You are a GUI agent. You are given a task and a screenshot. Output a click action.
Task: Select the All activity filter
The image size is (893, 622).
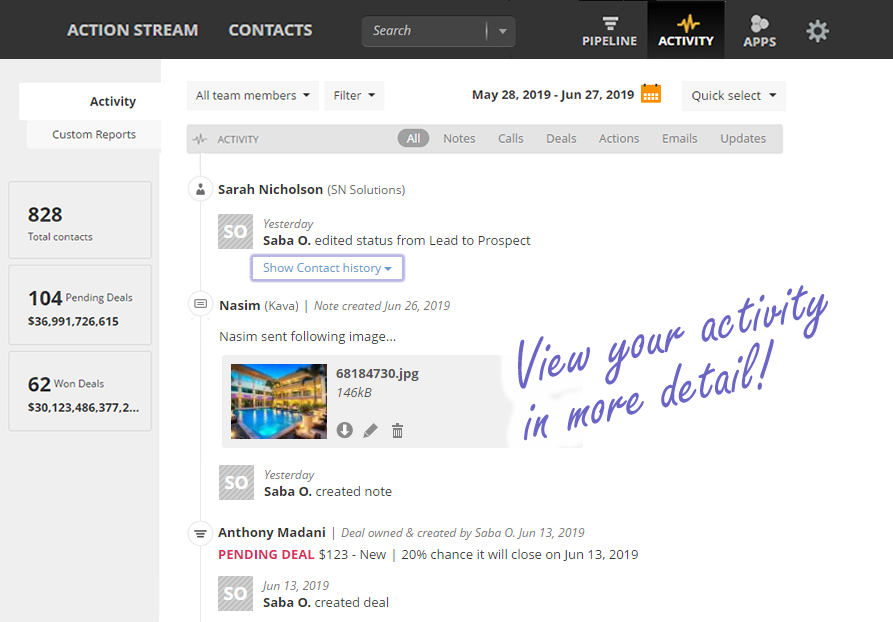413,138
